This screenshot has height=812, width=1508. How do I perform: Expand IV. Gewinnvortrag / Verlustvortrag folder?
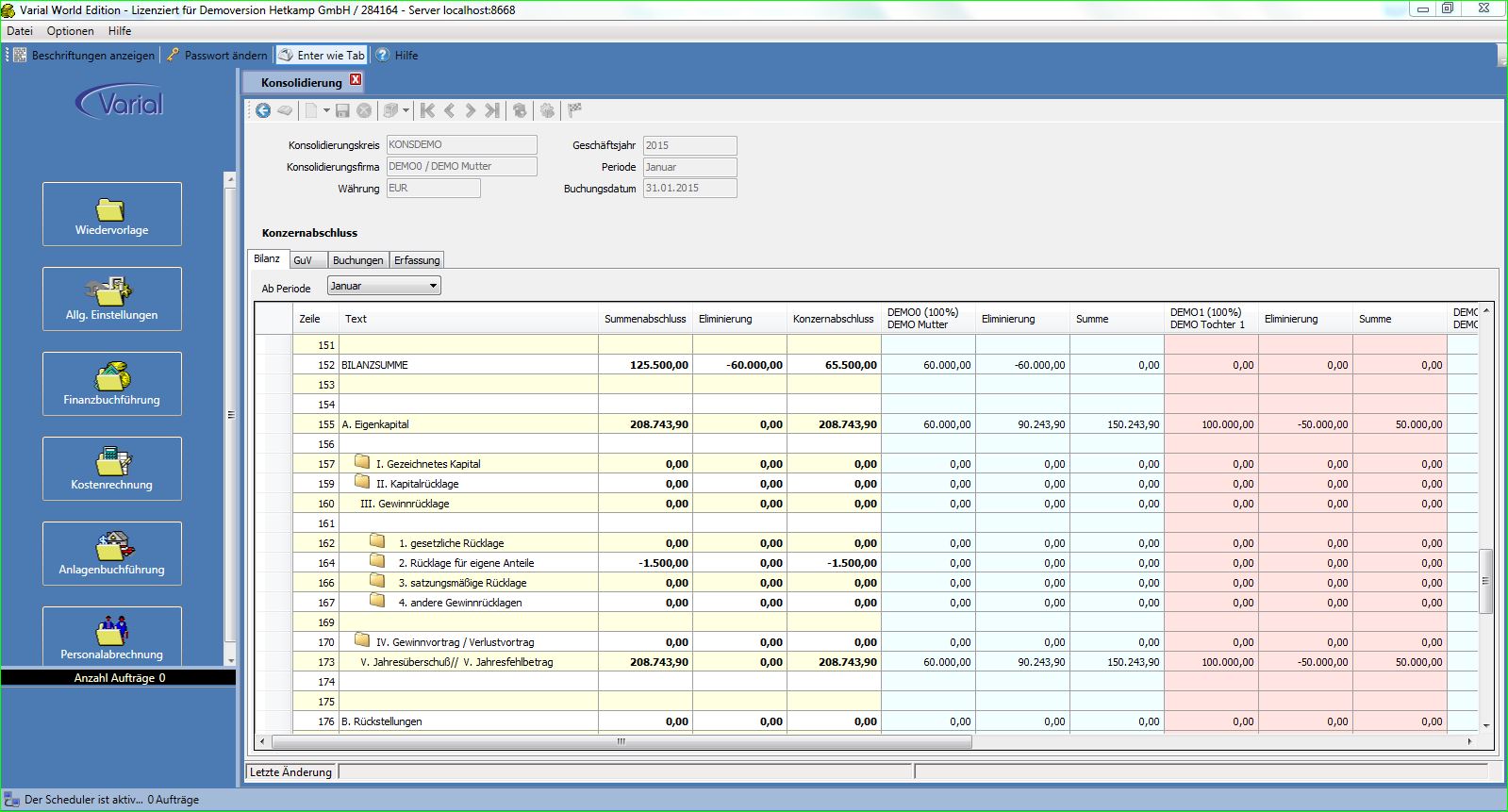362,640
